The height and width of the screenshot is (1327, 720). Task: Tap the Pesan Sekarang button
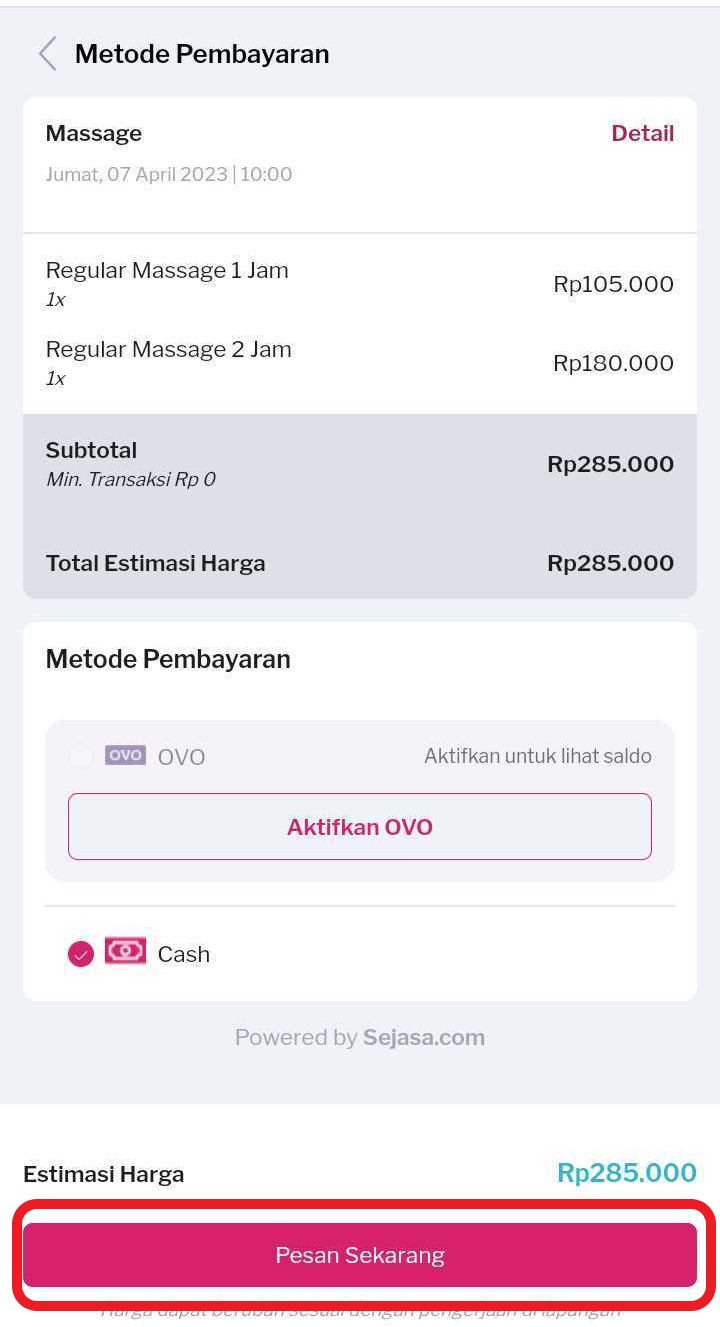pos(360,1255)
